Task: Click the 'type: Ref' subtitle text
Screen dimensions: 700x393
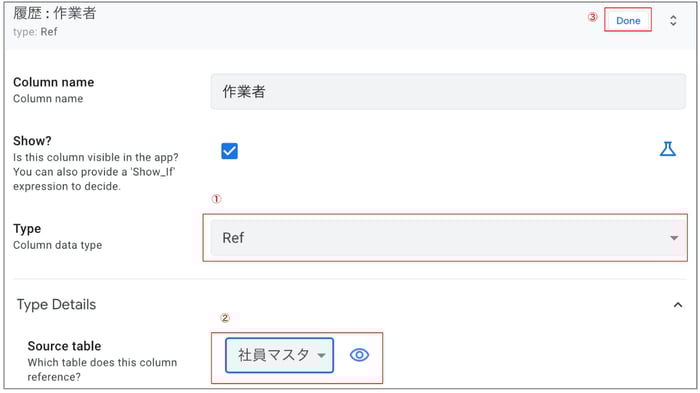Action: (35, 32)
